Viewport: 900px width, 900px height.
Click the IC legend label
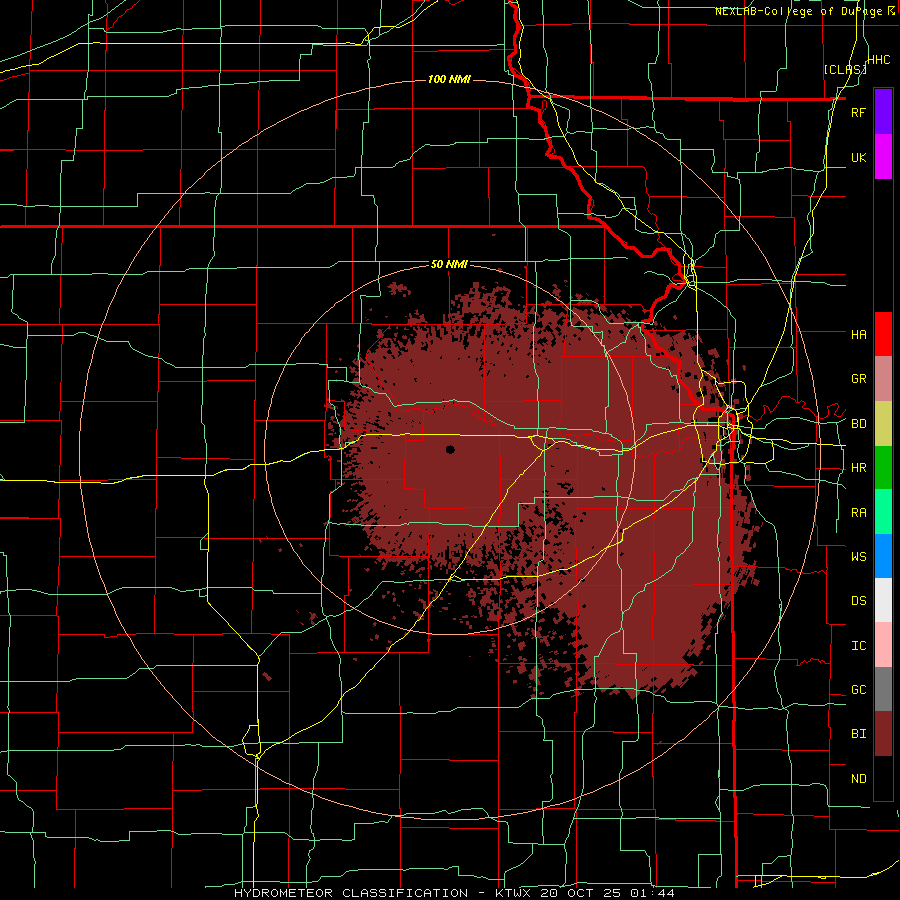click(858, 646)
